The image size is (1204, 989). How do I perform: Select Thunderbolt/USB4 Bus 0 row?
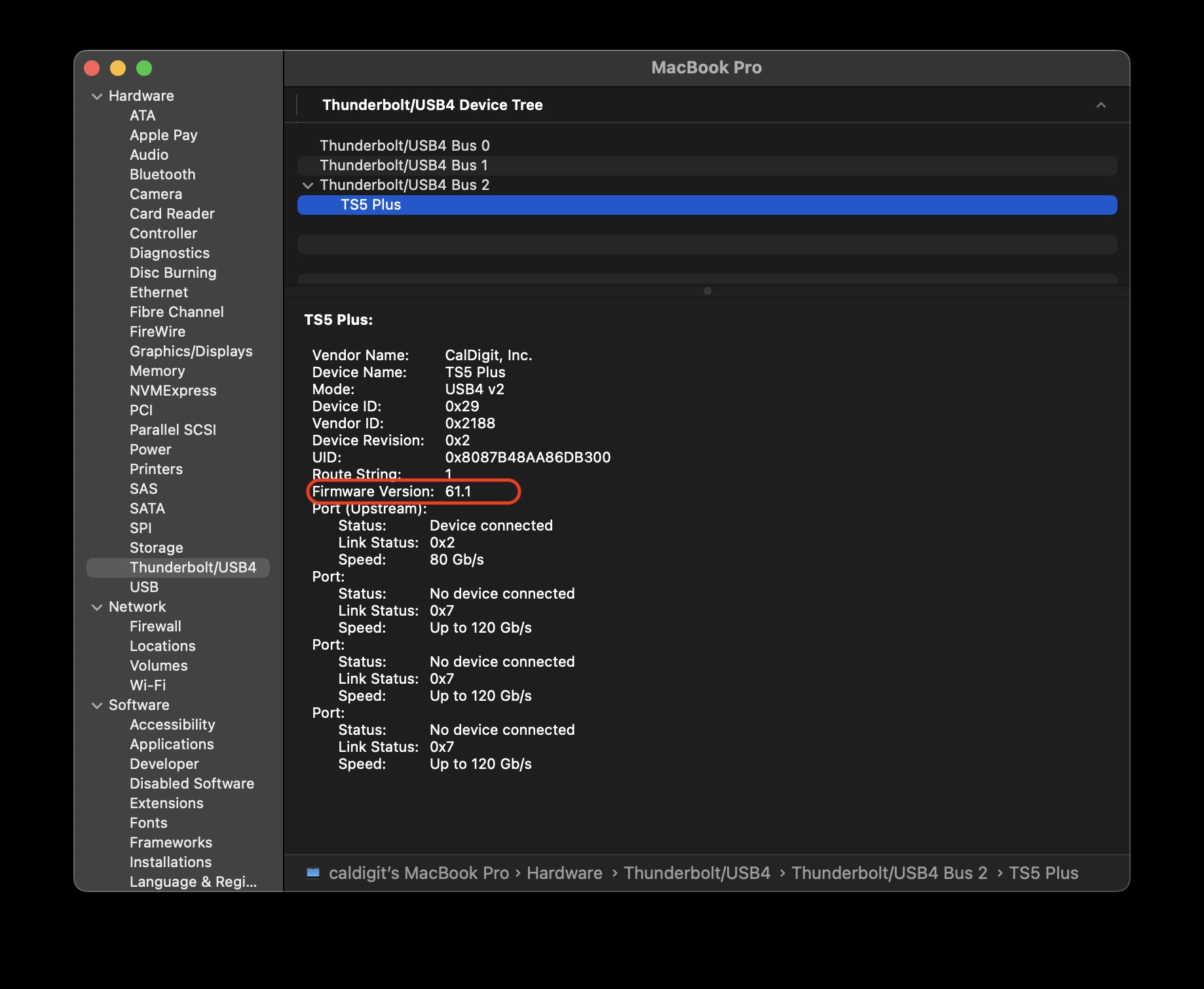coord(707,145)
